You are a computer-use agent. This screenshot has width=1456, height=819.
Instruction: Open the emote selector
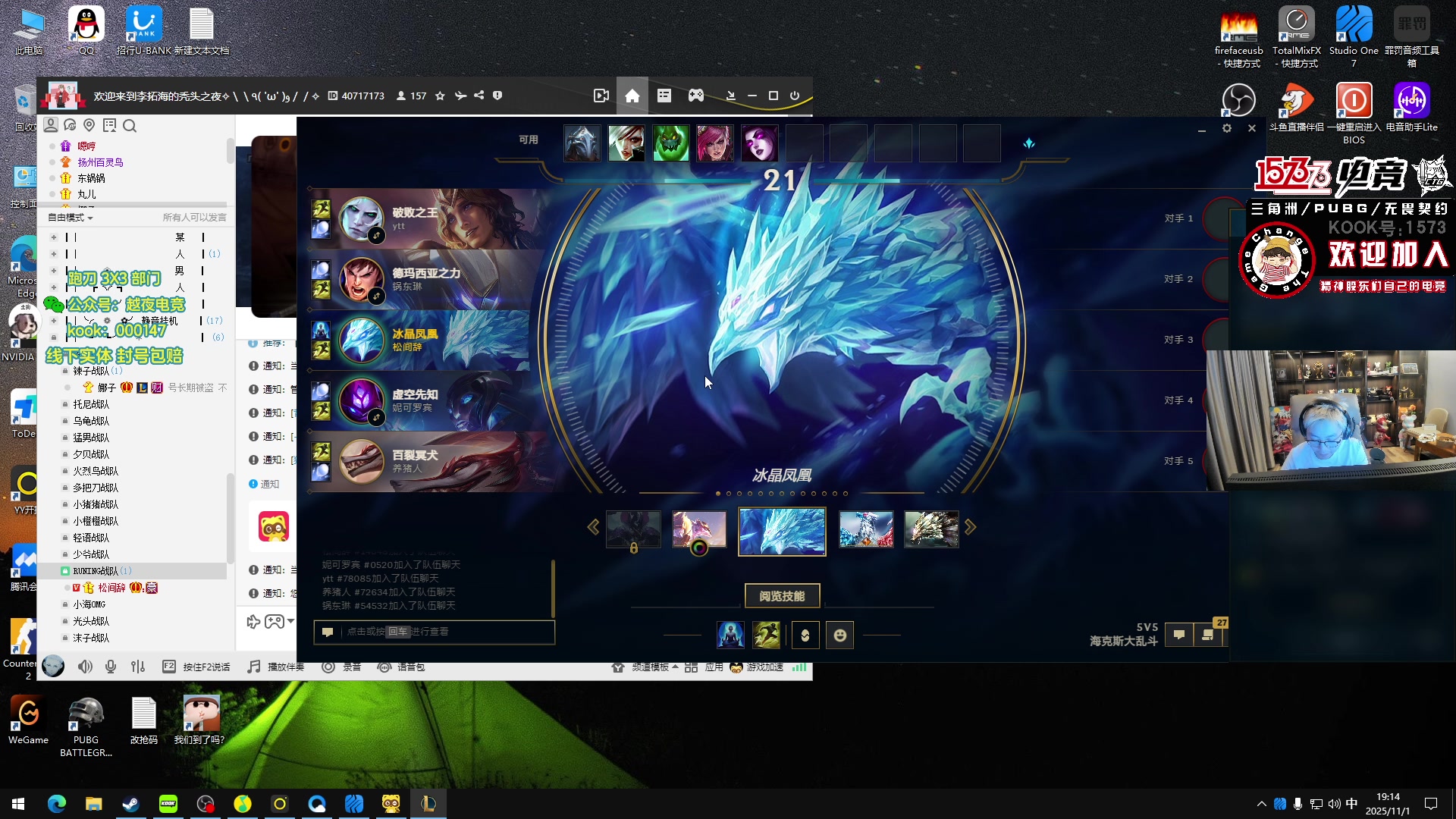pyautogui.click(x=840, y=635)
